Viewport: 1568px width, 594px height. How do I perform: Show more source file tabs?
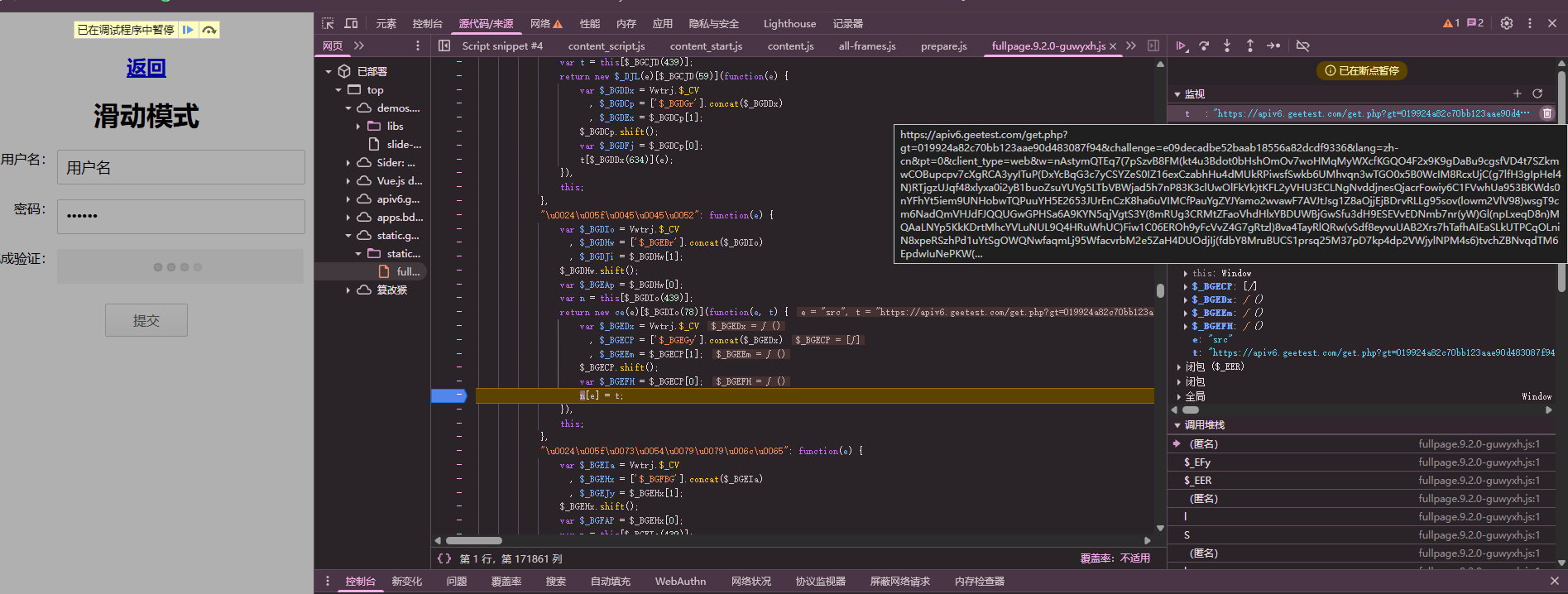pyautogui.click(x=1131, y=46)
